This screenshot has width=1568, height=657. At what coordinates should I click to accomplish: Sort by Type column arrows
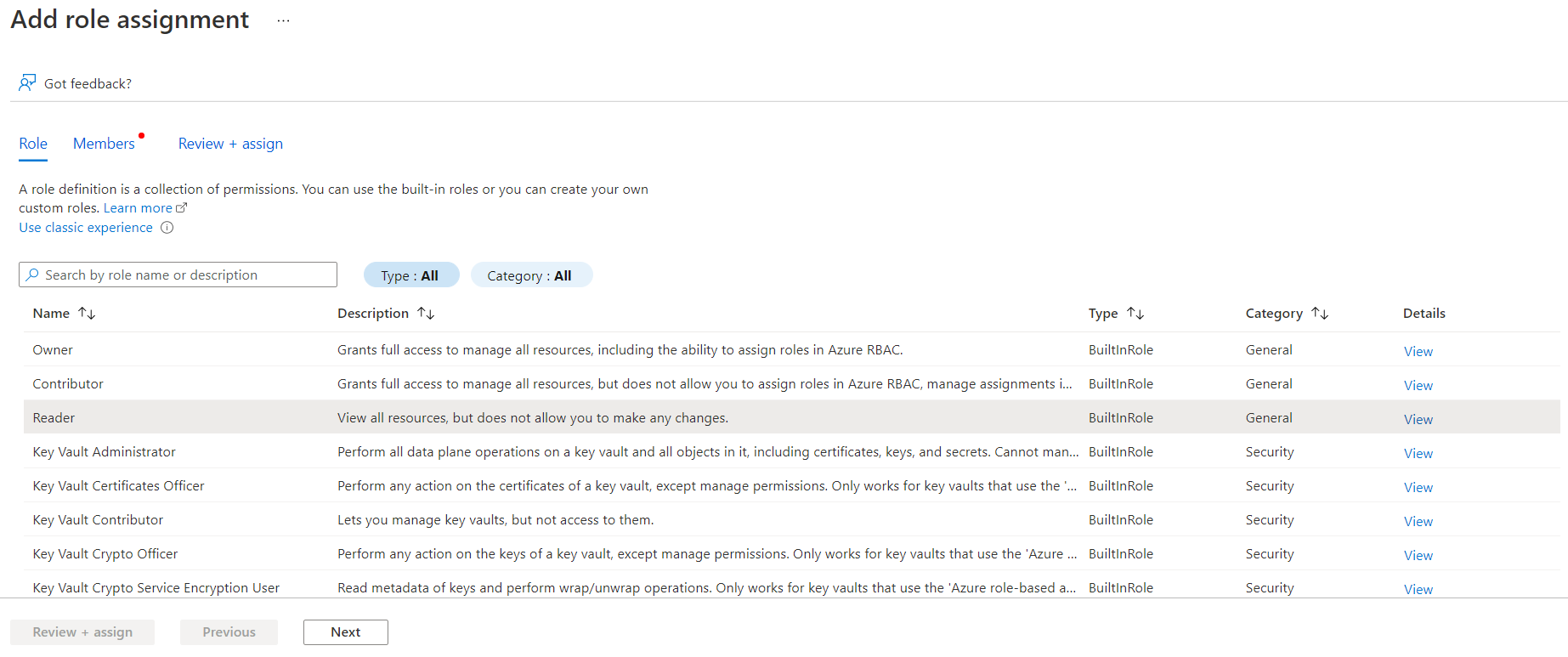point(1135,314)
